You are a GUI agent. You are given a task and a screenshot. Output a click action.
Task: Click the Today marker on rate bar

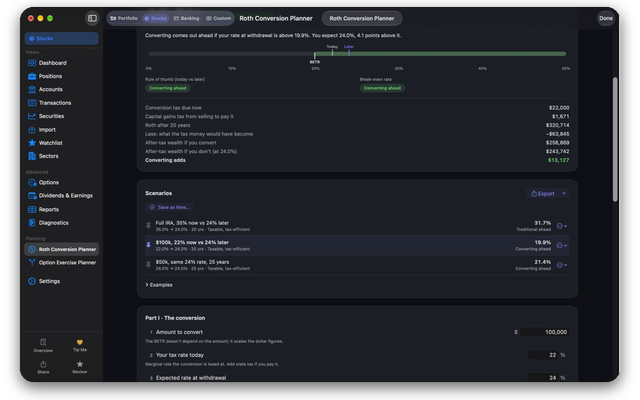pos(332,50)
